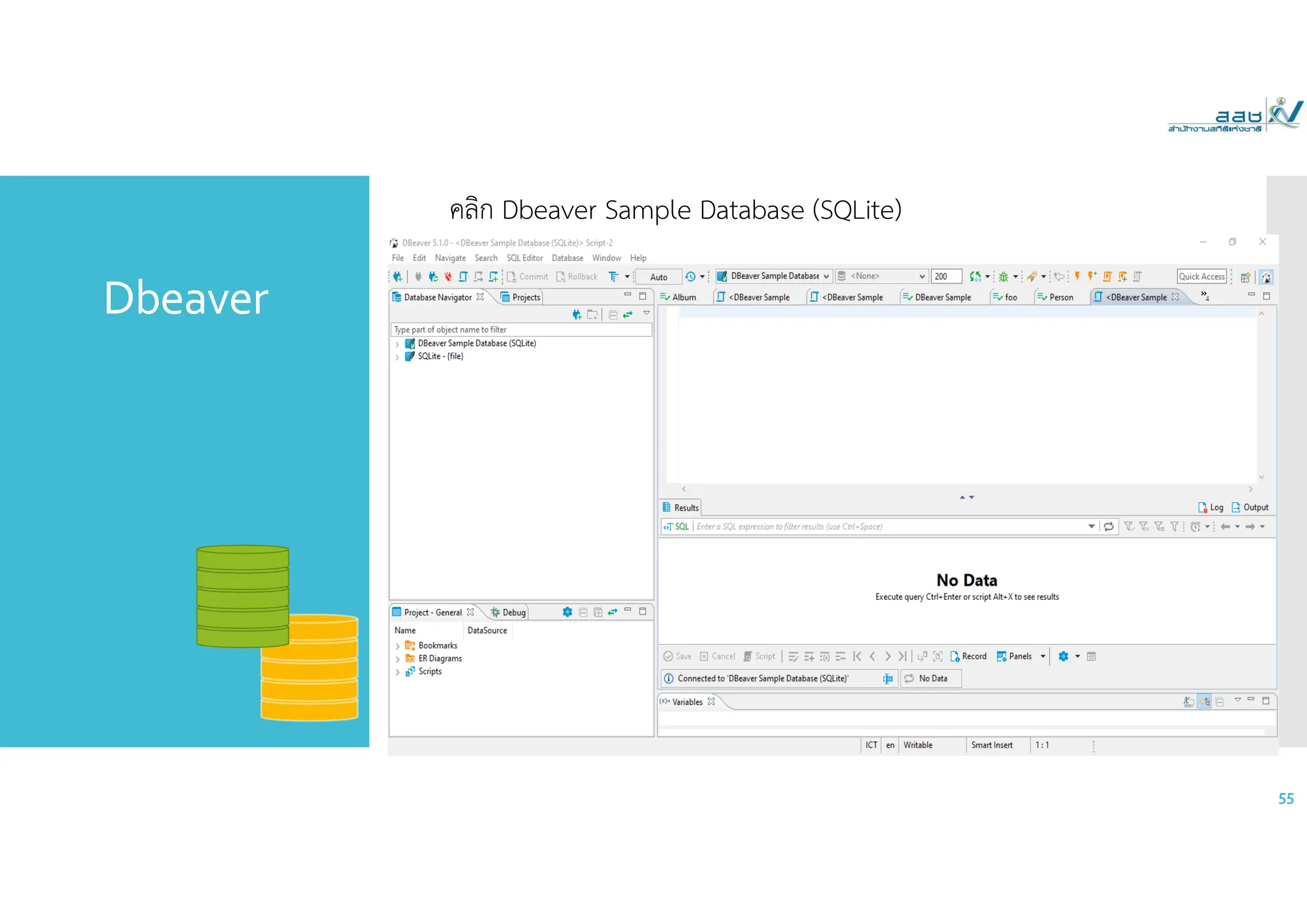1307x924 pixels.
Task: Go to the first row arrow in results toolbar
Action: pyautogui.click(x=857, y=656)
